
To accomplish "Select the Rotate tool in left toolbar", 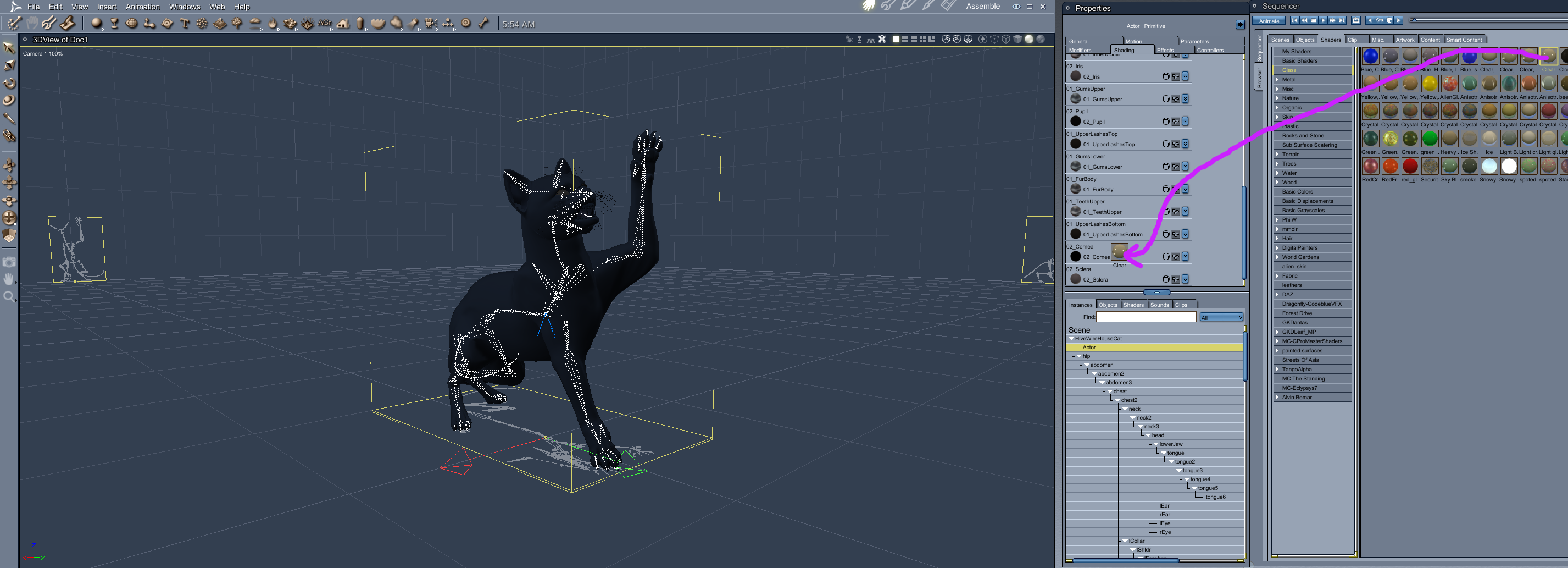I will [9, 83].
